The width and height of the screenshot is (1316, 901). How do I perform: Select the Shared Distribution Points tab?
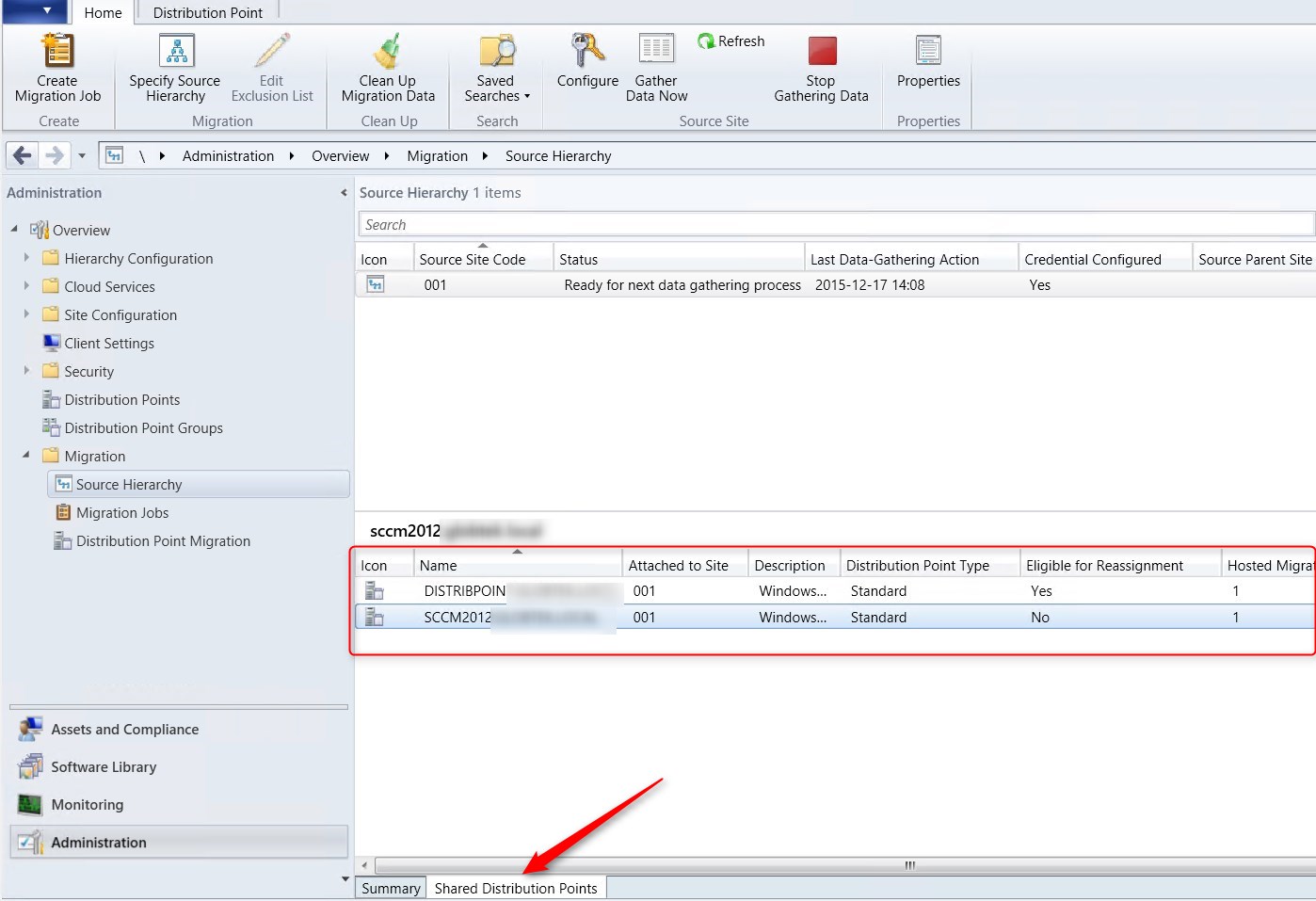(x=516, y=888)
